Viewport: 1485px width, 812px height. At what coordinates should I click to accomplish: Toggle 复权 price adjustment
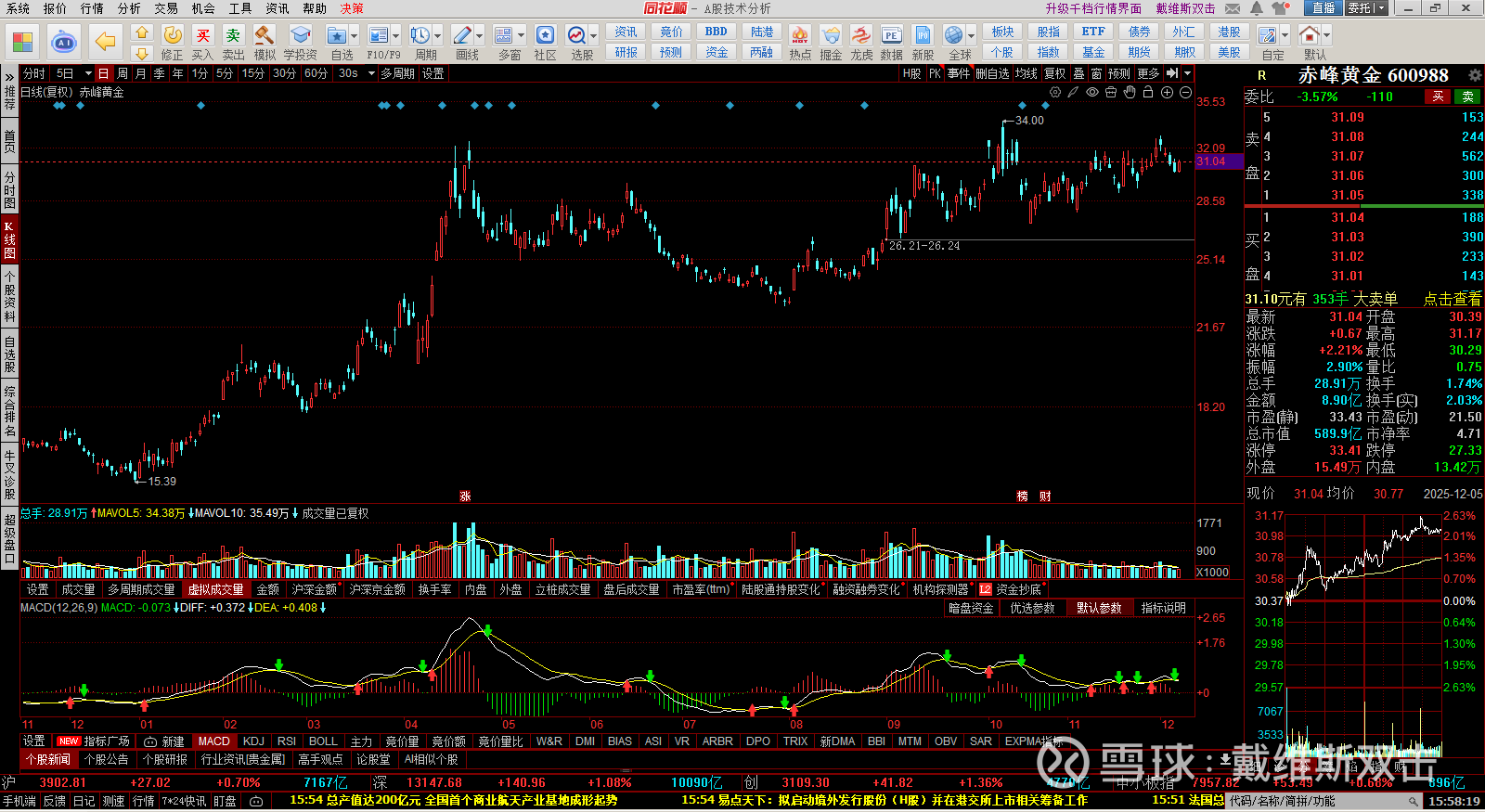click(1055, 73)
